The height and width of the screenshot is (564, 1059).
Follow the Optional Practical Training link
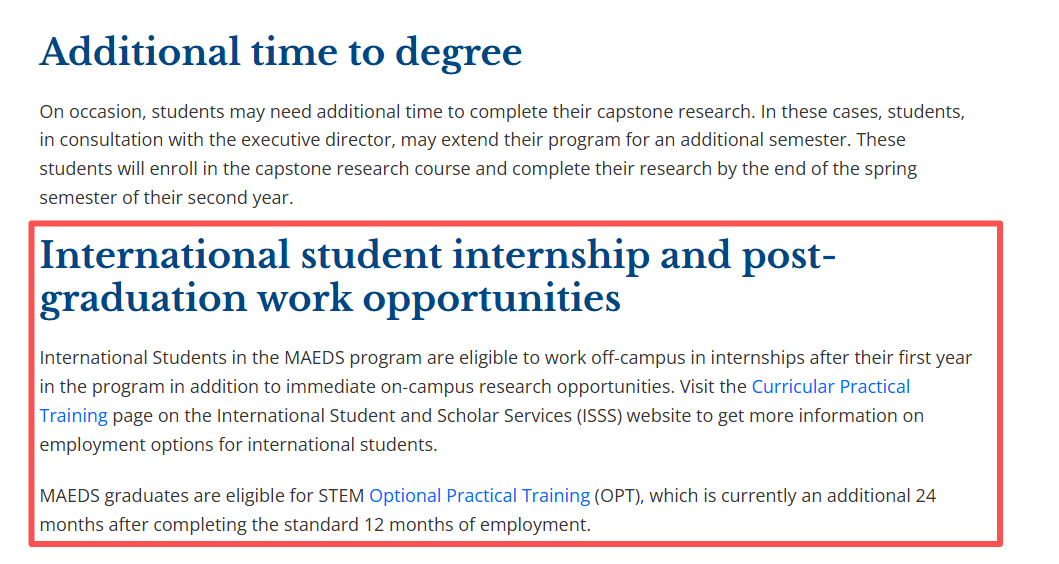pos(479,496)
